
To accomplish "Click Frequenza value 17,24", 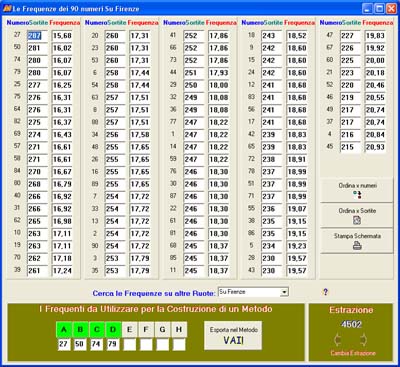I will [x=62, y=271].
